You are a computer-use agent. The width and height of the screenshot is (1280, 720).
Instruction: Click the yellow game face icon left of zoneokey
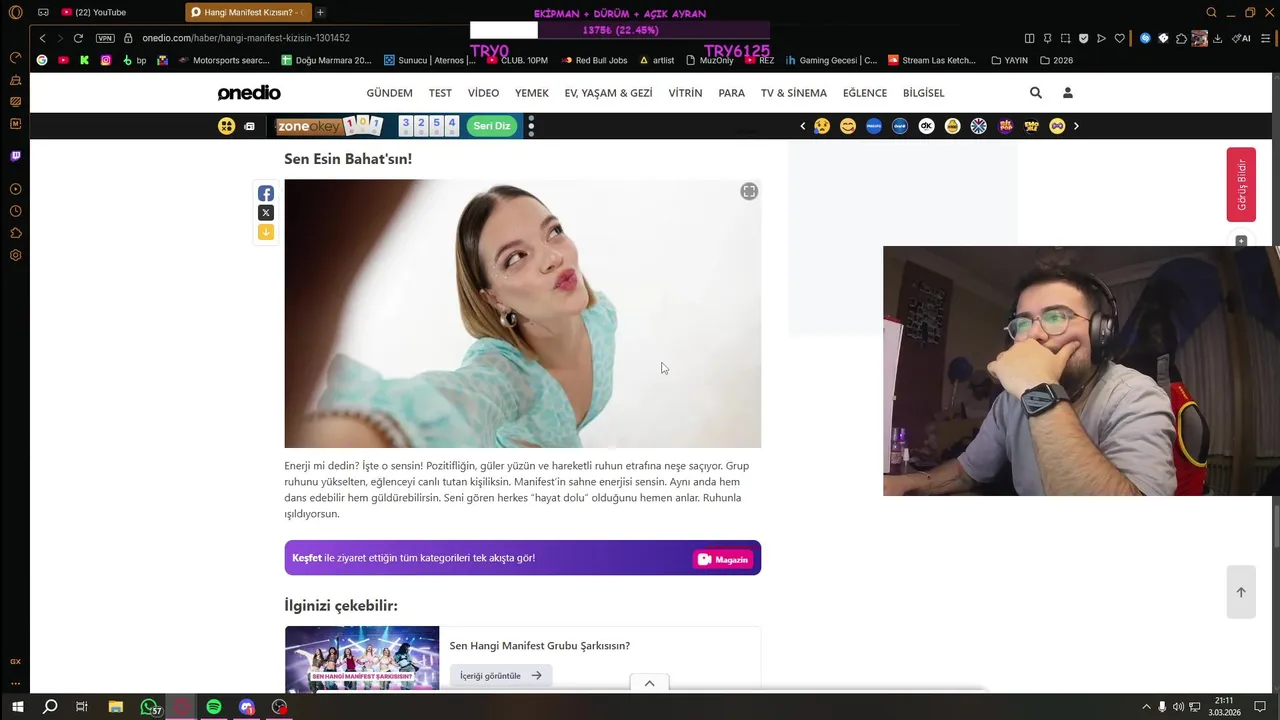tap(227, 126)
